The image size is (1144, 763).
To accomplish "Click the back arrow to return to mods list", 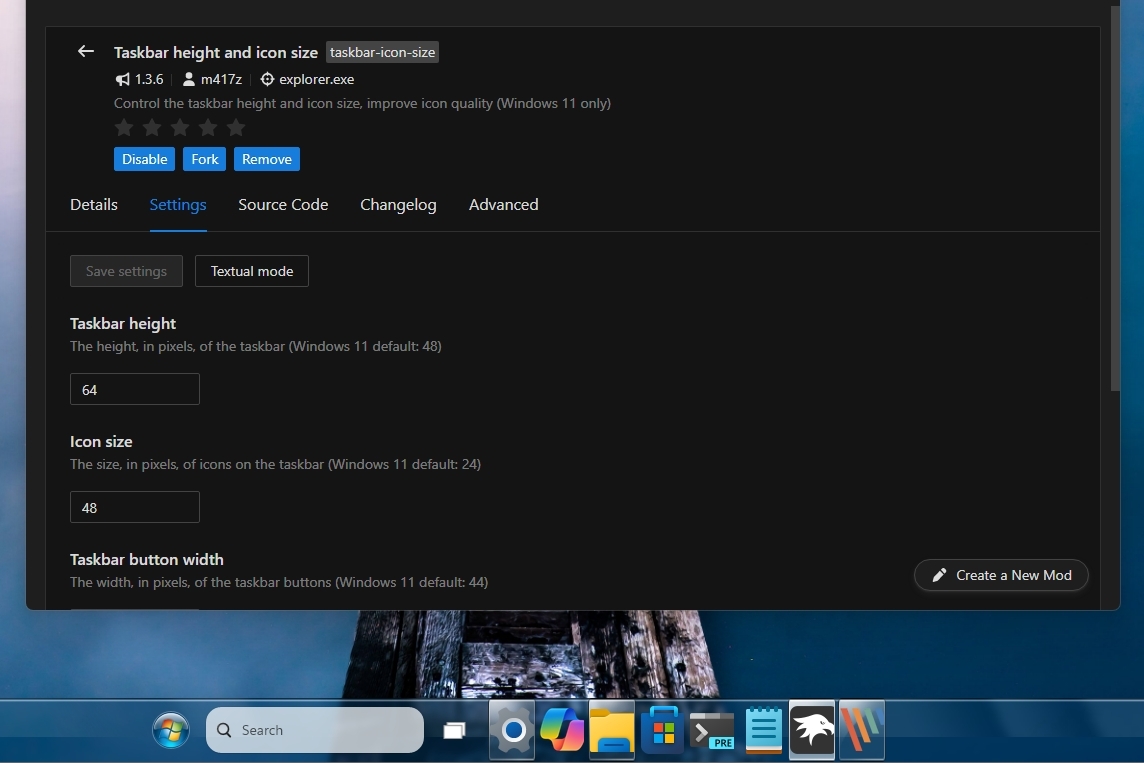I will coord(85,51).
